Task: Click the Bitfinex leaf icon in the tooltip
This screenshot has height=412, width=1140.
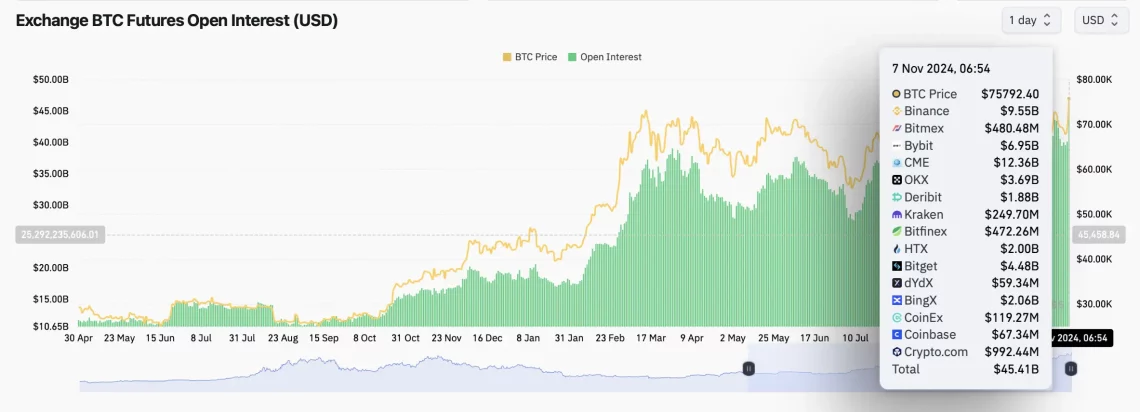Action: [x=896, y=231]
